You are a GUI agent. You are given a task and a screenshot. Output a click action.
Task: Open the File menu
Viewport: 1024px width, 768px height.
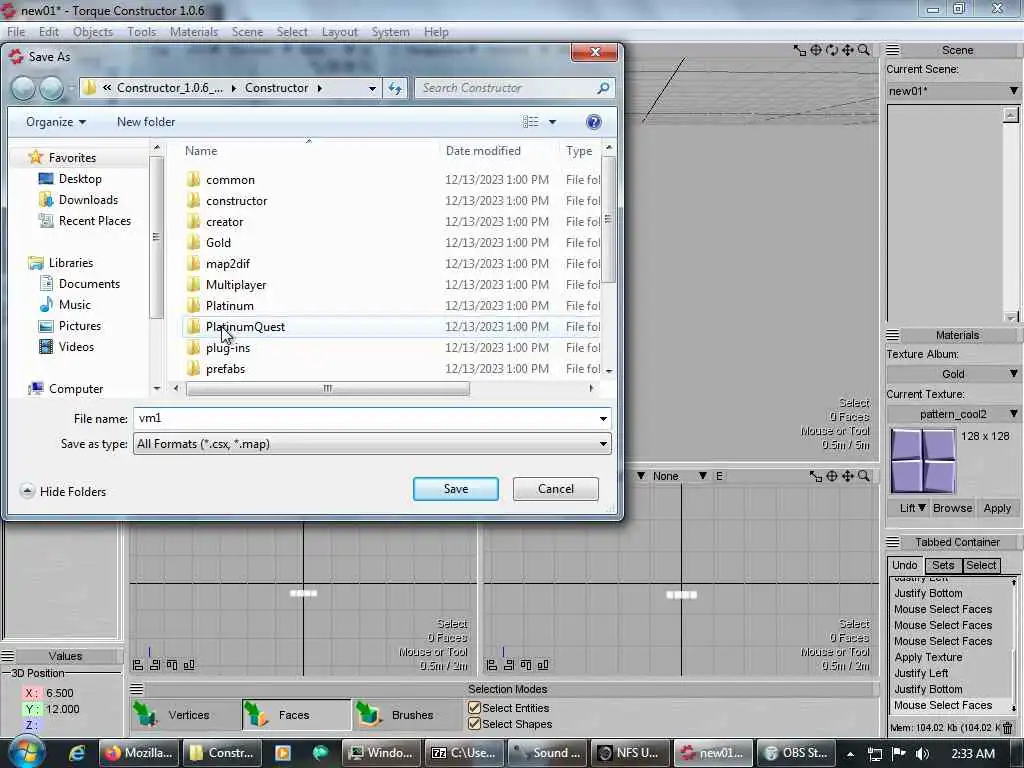[x=16, y=32]
